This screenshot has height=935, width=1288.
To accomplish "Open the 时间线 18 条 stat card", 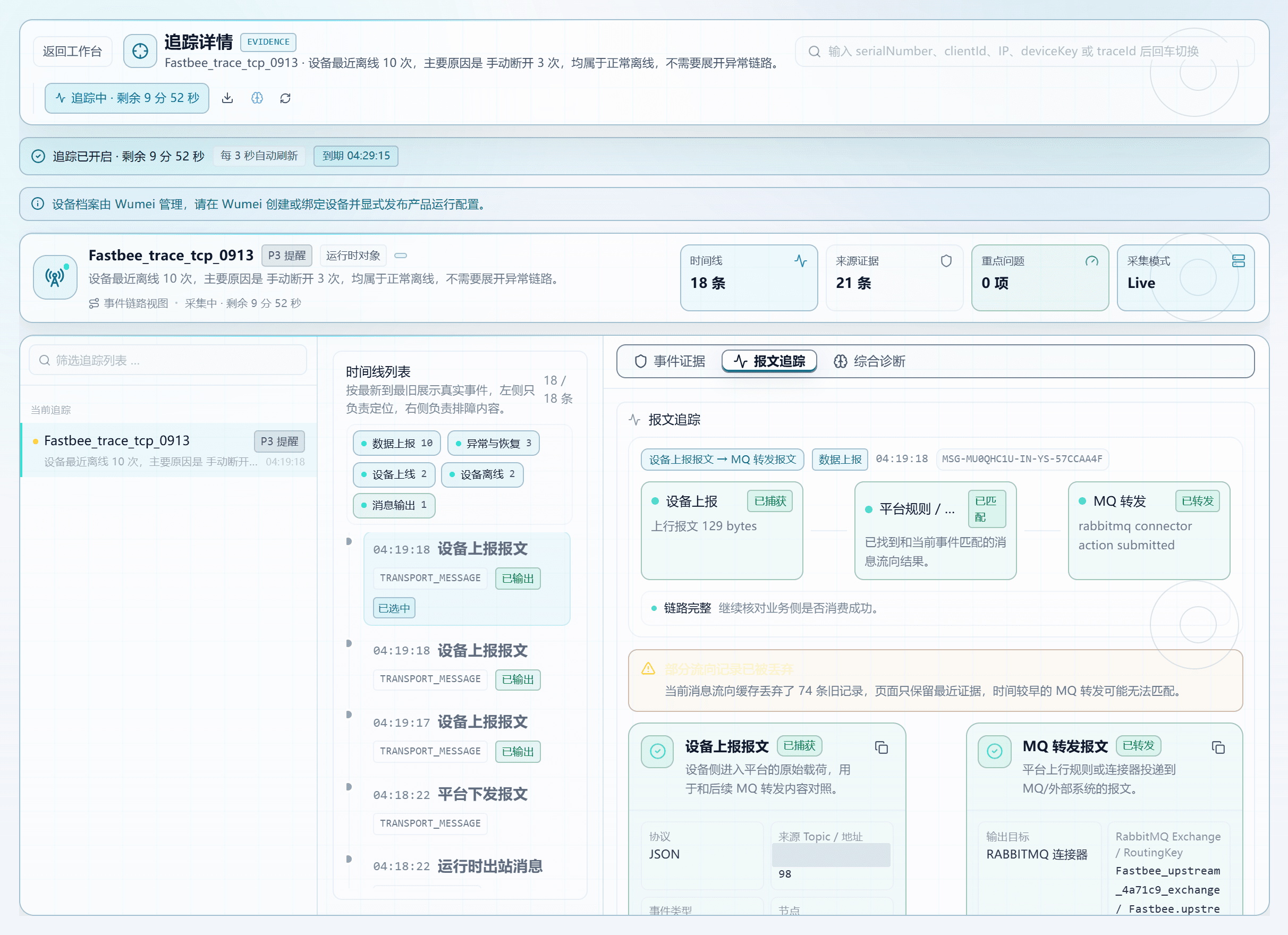I will [749, 278].
